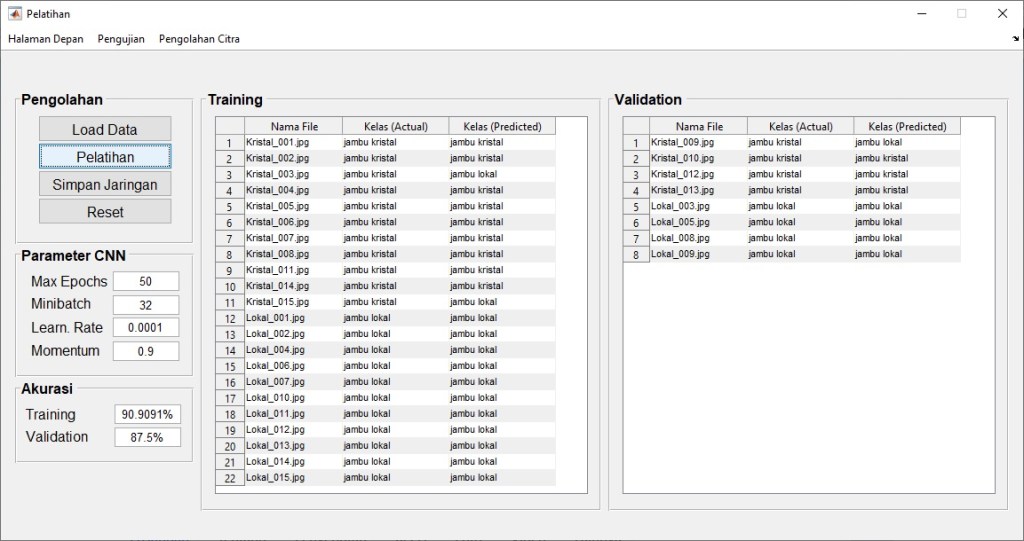Screen dimensions: 1024x541
Task: Select row header 22 in Training table
Action: click(229, 478)
